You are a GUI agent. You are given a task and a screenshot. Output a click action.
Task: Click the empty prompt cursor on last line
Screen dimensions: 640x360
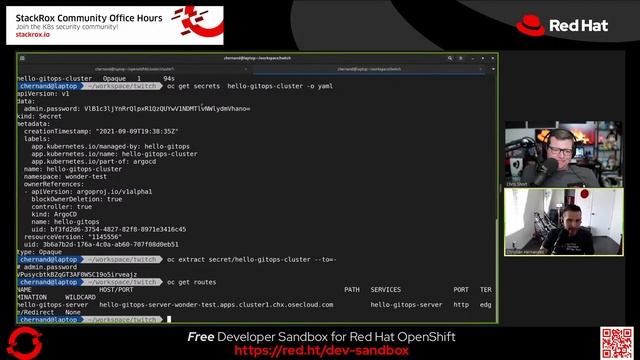169,320
